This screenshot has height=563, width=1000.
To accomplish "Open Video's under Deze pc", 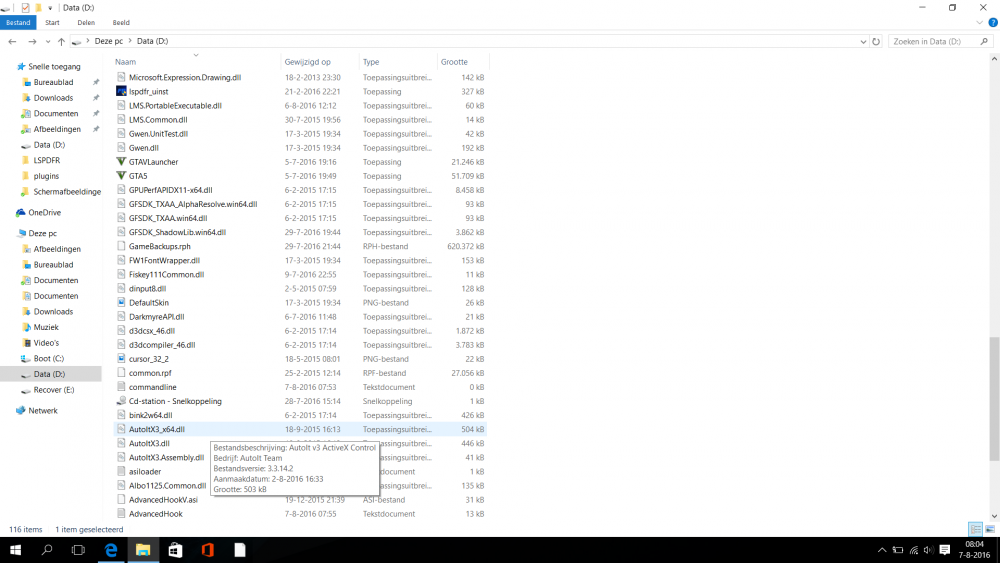I will click(46, 343).
